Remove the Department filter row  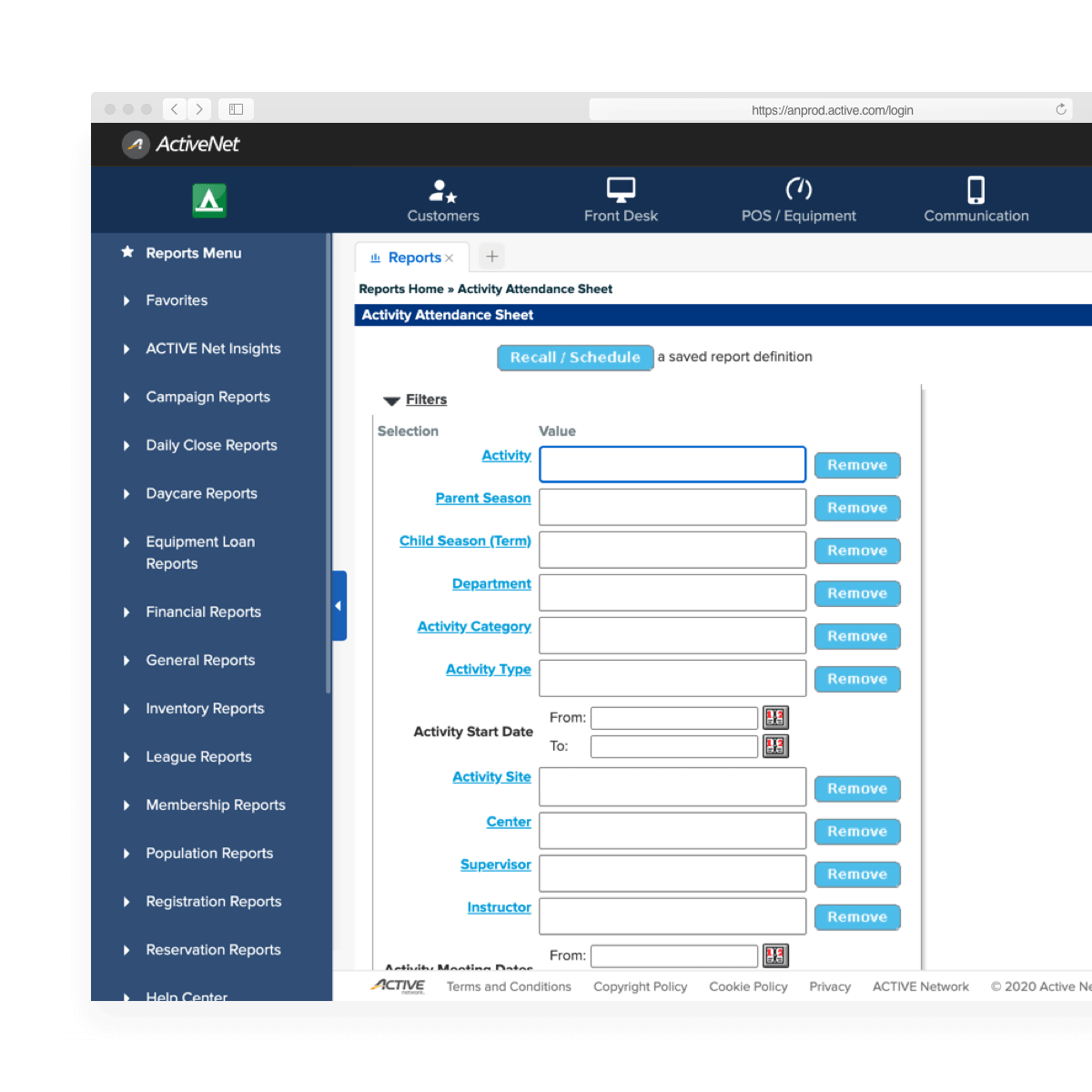click(x=856, y=593)
